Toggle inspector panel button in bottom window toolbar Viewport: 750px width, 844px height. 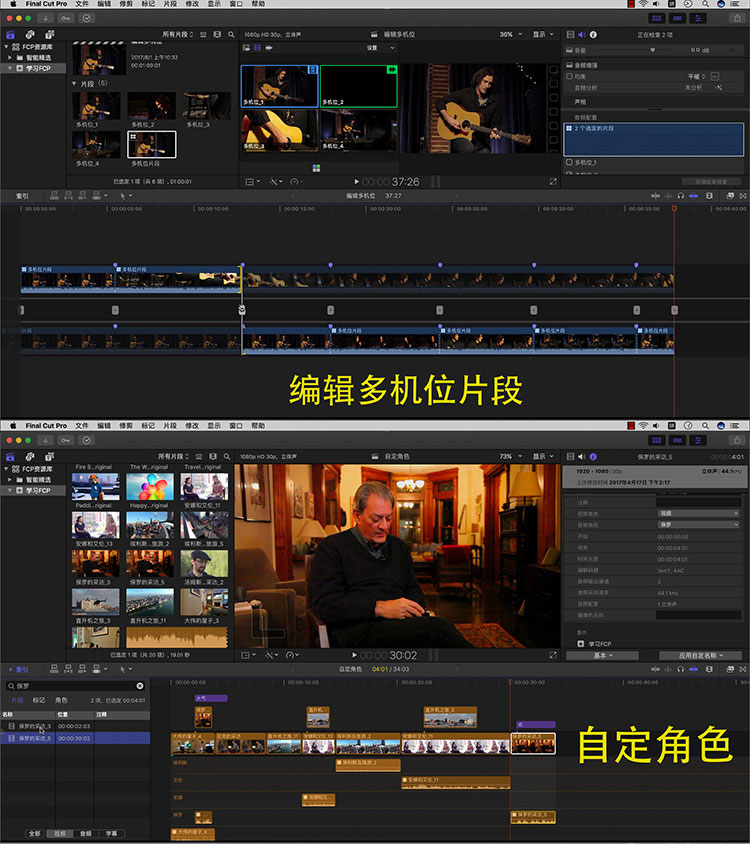[698, 440]
